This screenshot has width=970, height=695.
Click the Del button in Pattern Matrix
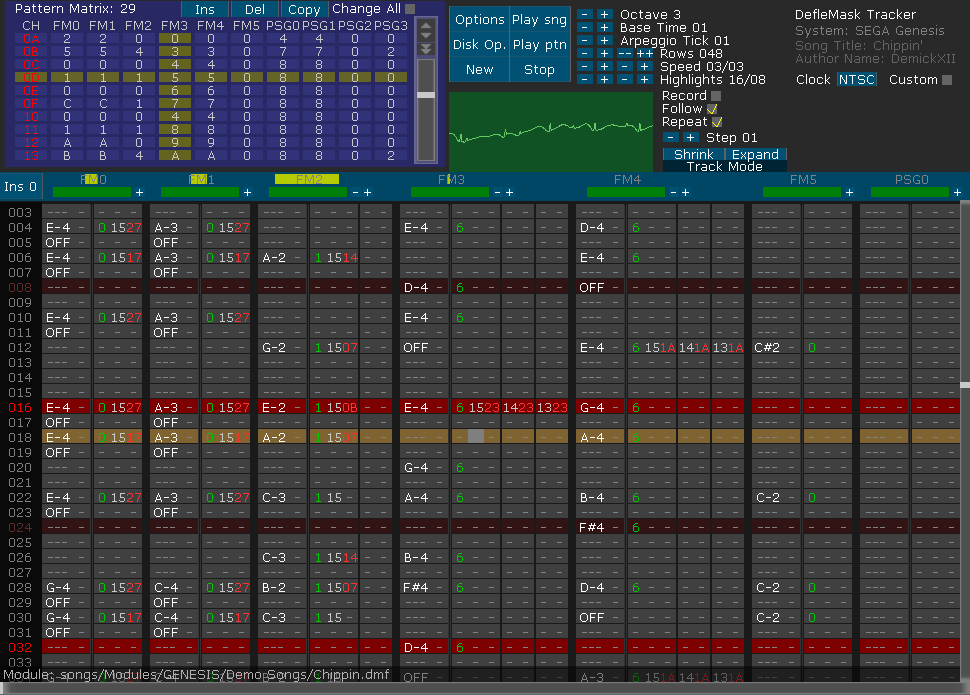(x=255, y=9)
